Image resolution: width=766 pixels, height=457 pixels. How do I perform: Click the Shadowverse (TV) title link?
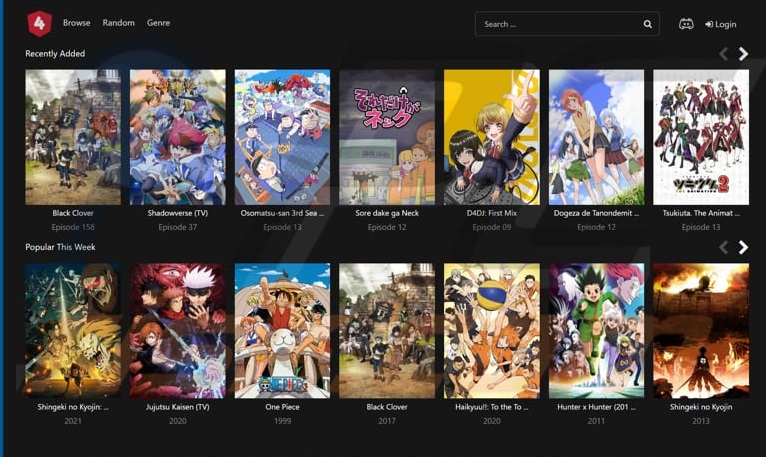click(178, 213)
